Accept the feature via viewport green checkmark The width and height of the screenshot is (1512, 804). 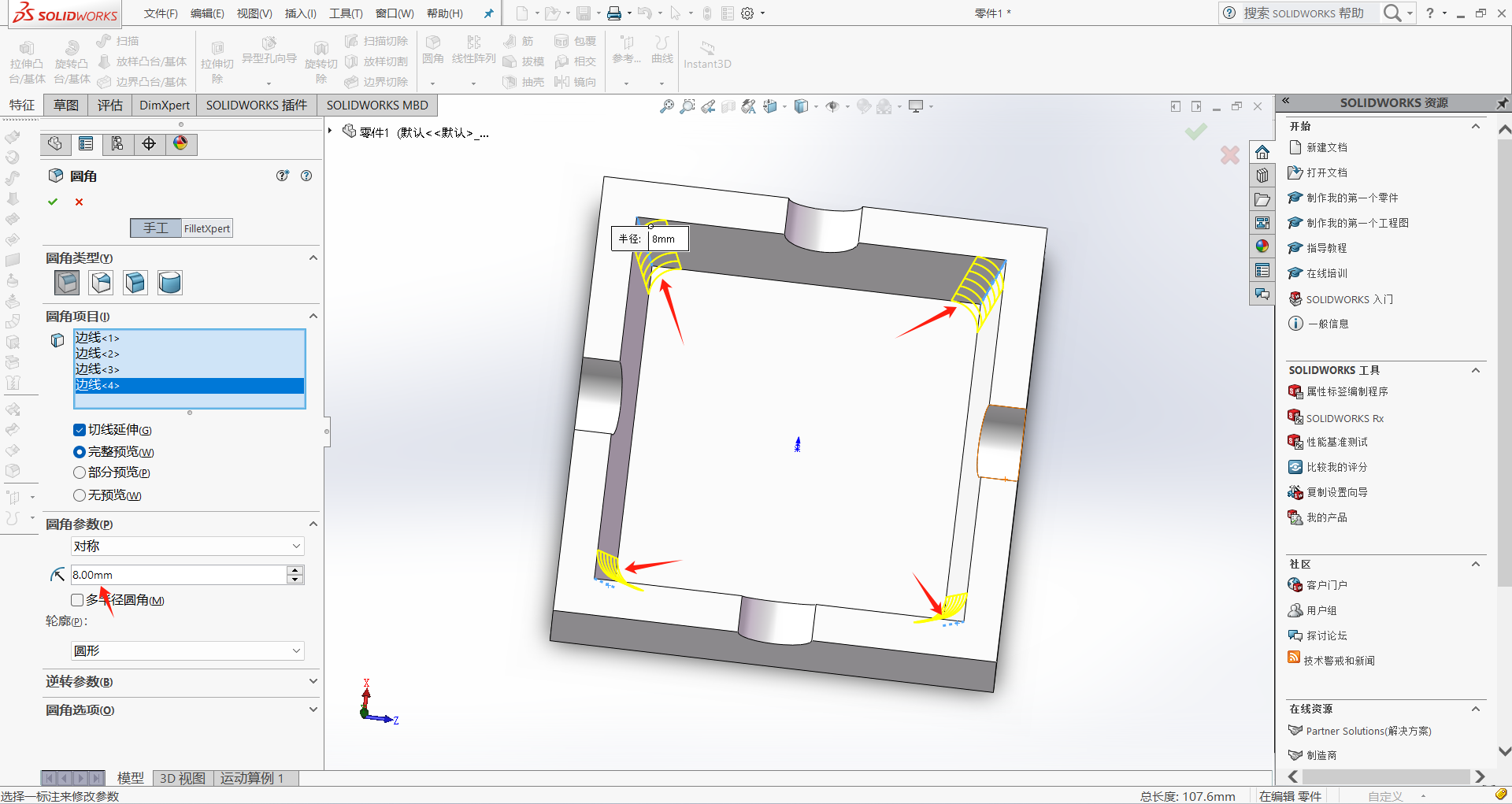click(1195, 132)
